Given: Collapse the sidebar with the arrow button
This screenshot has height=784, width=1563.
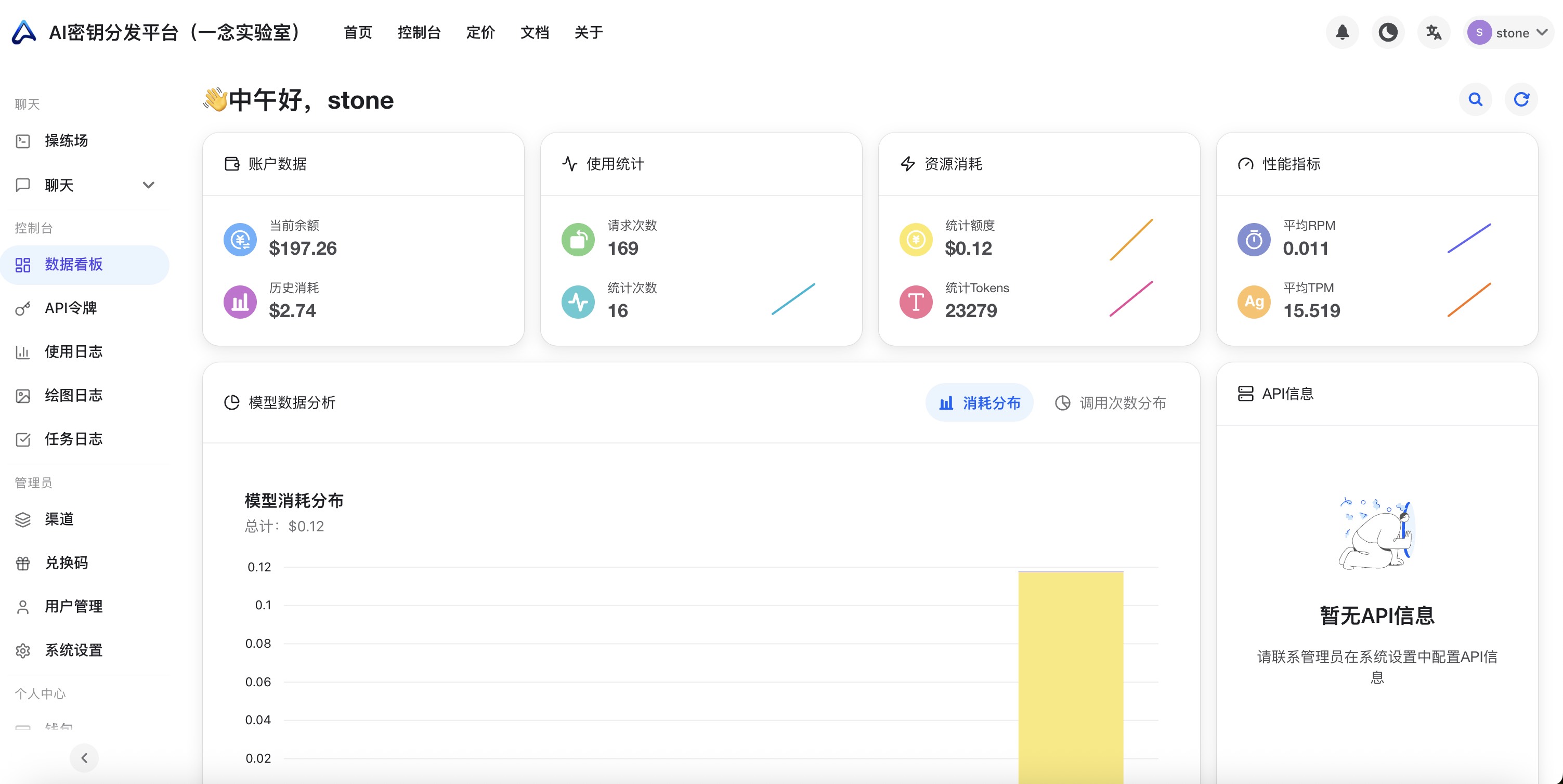Looking at the screenshot, I should 84,758.
